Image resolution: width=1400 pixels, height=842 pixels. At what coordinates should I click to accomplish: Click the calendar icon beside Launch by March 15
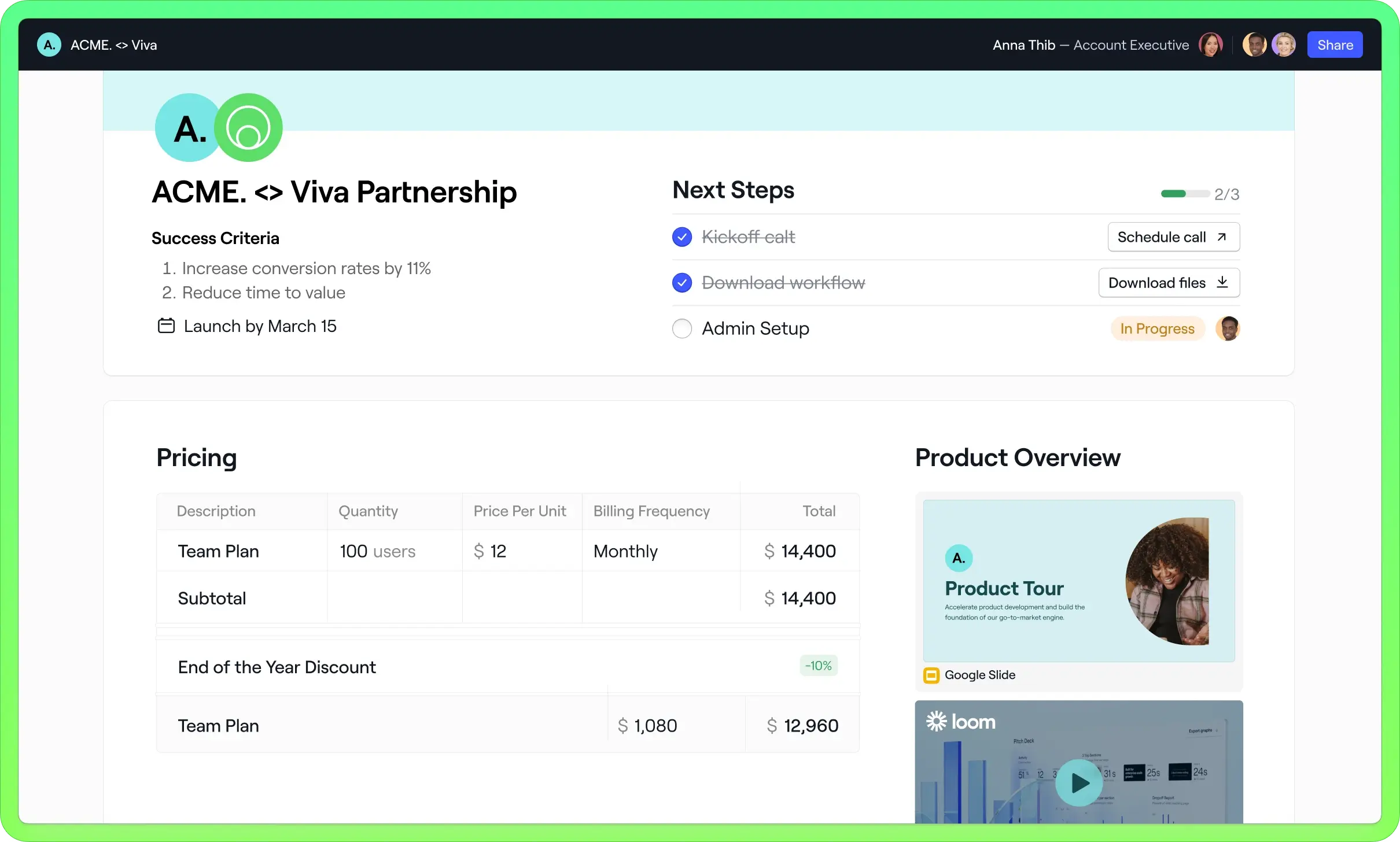click(166, 326)
